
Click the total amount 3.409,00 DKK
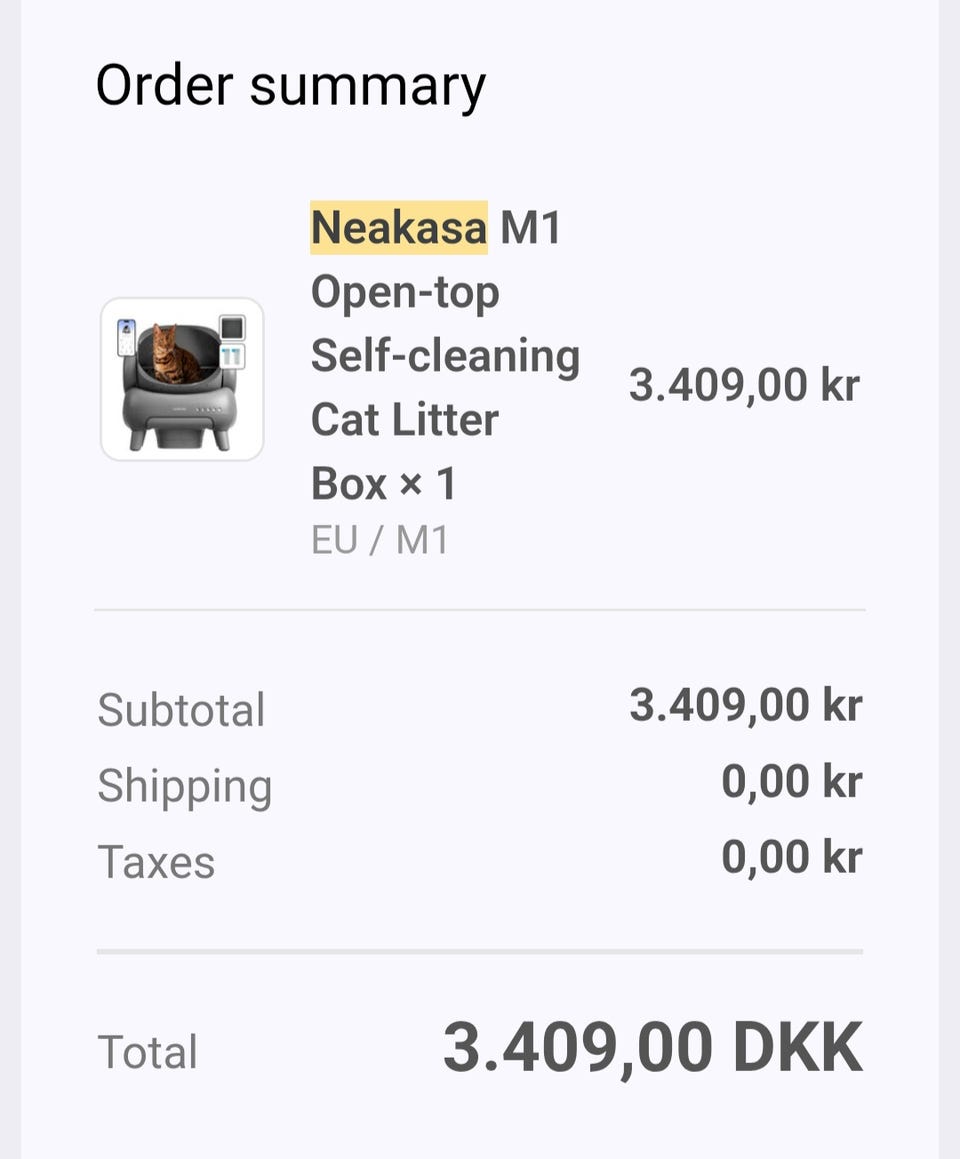pos(652,1048)
